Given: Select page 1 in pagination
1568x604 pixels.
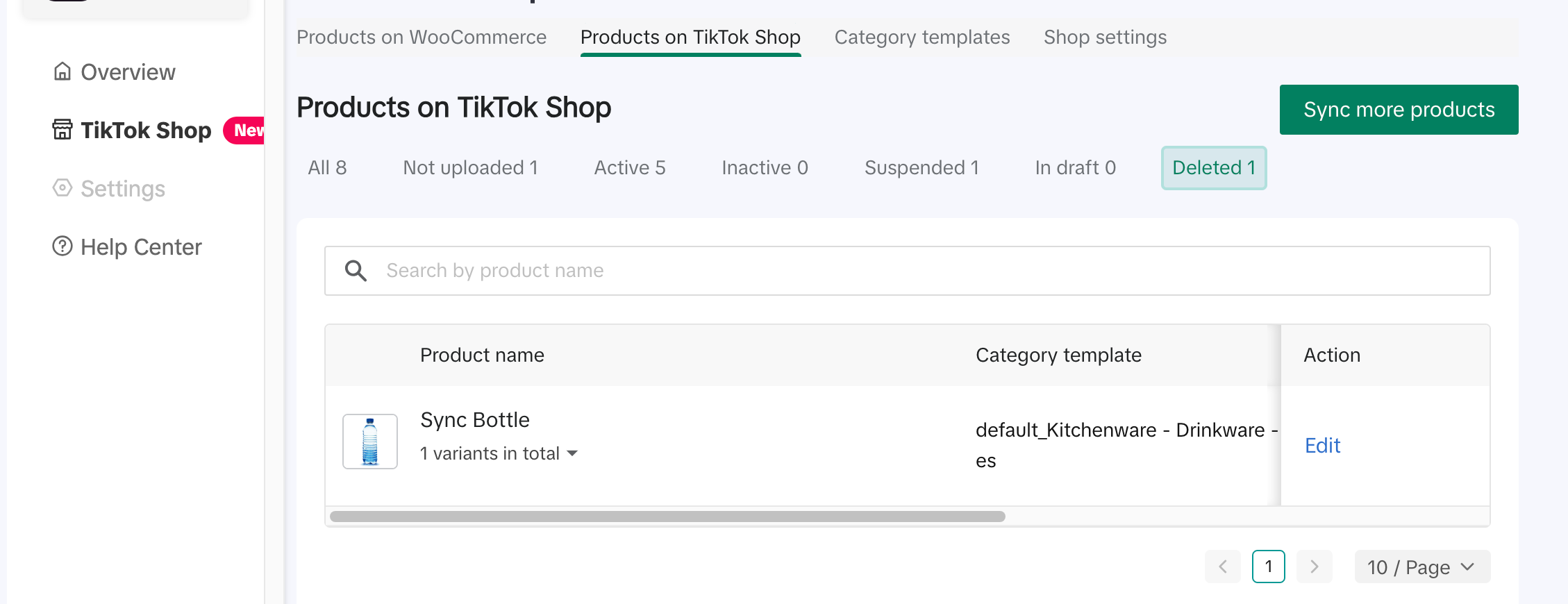Looking at the screenshot, I should point(1268,567).
